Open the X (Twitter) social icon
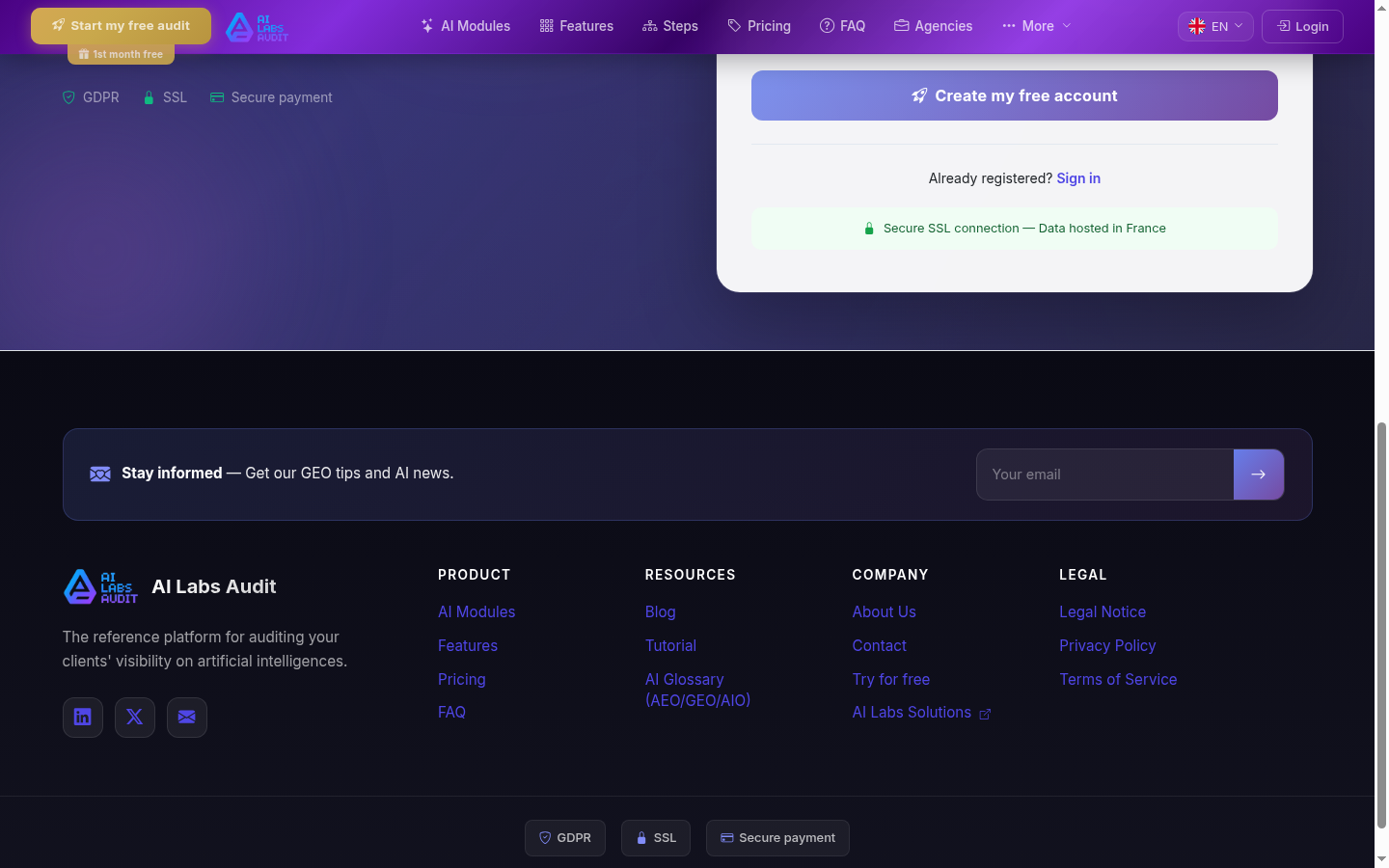 tap(135, 718)
